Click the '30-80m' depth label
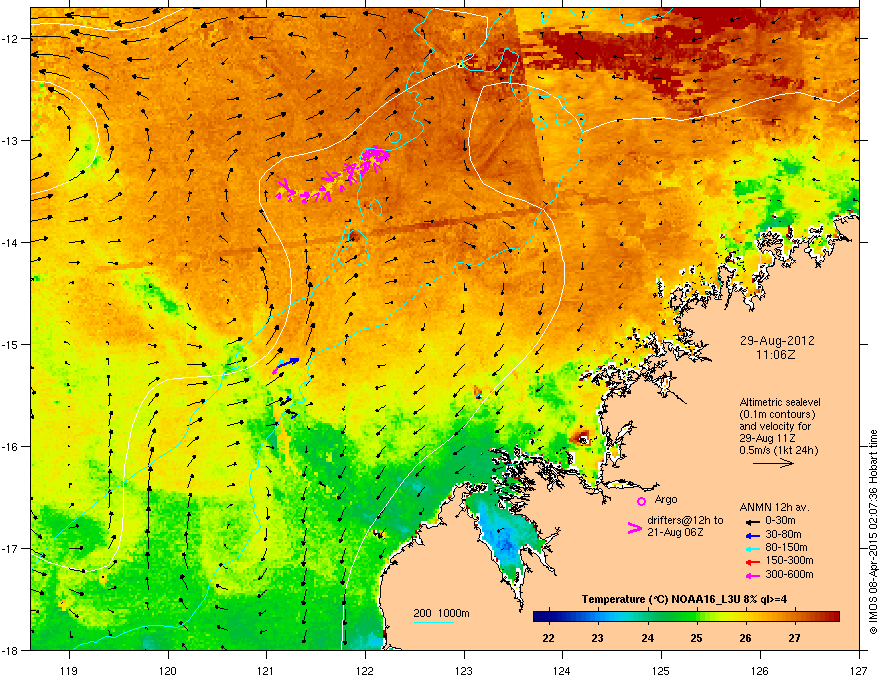This screenshot has width=880, height=680. pyautogui.click(x=783, y=534)
